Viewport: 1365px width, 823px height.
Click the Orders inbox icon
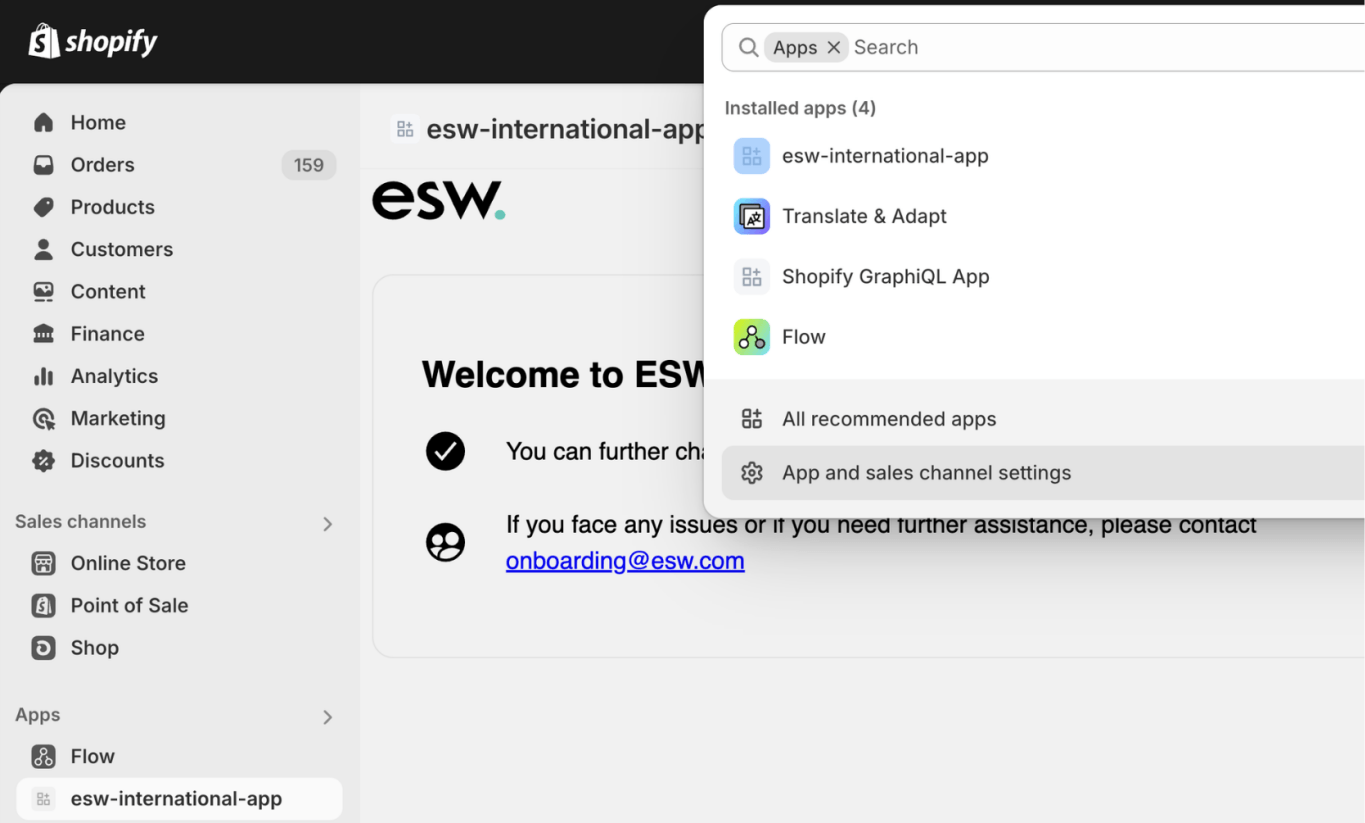tap(43, 165)
